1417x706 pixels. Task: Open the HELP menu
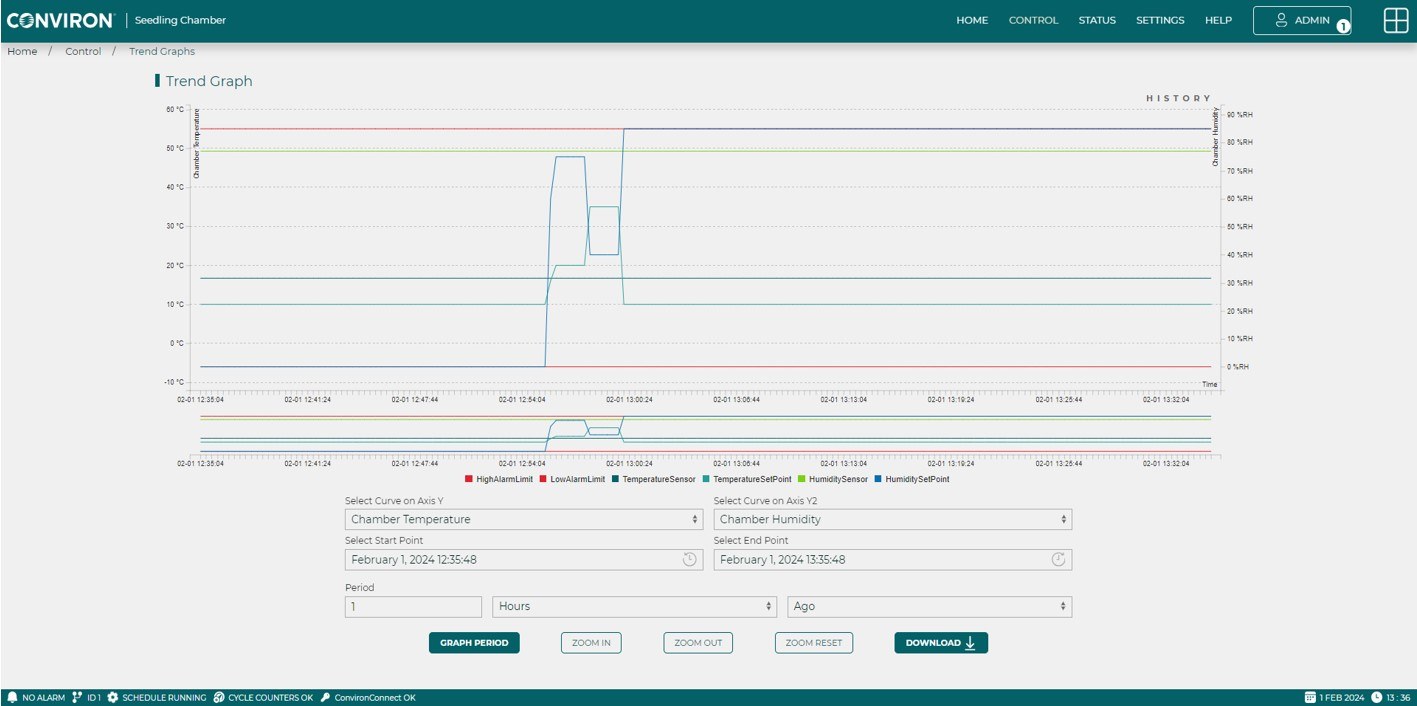pyautogui.click(x=1218, y=20)
